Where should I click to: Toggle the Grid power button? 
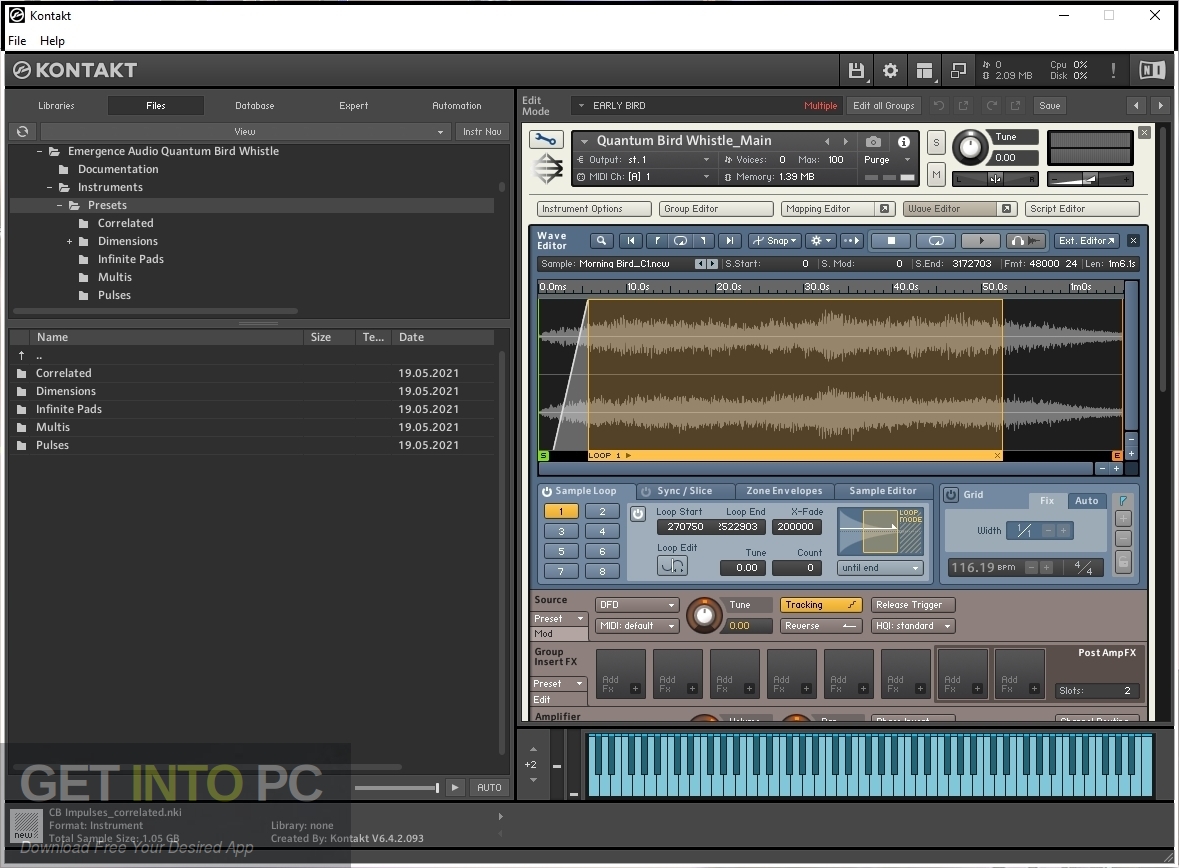[950, 495]
